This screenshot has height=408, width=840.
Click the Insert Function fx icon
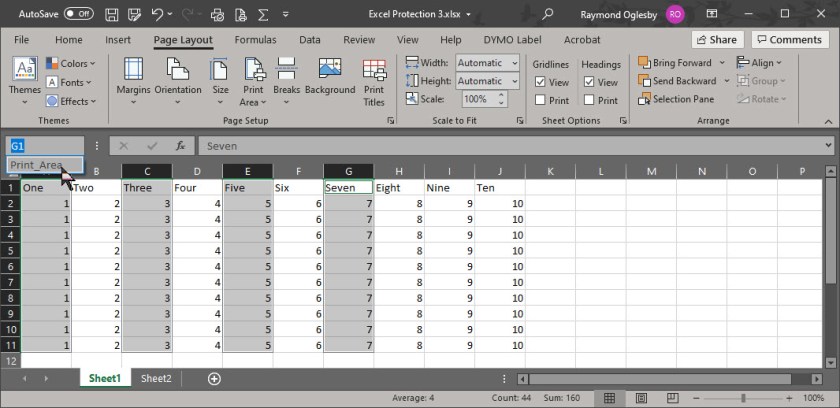pos(181,146)
